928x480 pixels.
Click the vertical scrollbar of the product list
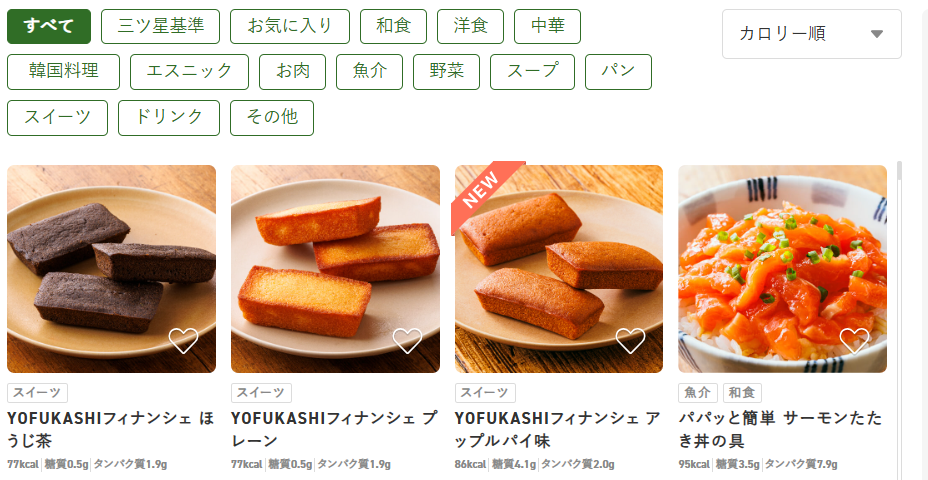click(900, 320)
